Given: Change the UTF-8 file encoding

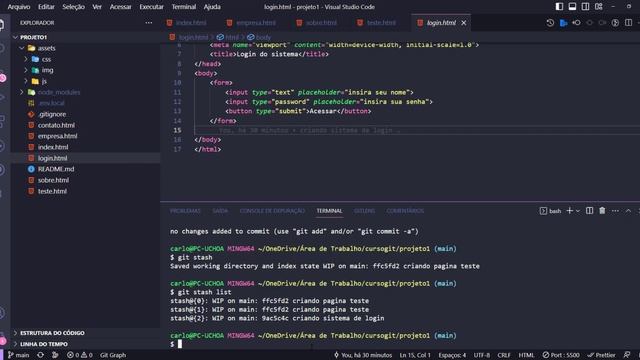Looking at the screenshot, I should coord(482,355).
